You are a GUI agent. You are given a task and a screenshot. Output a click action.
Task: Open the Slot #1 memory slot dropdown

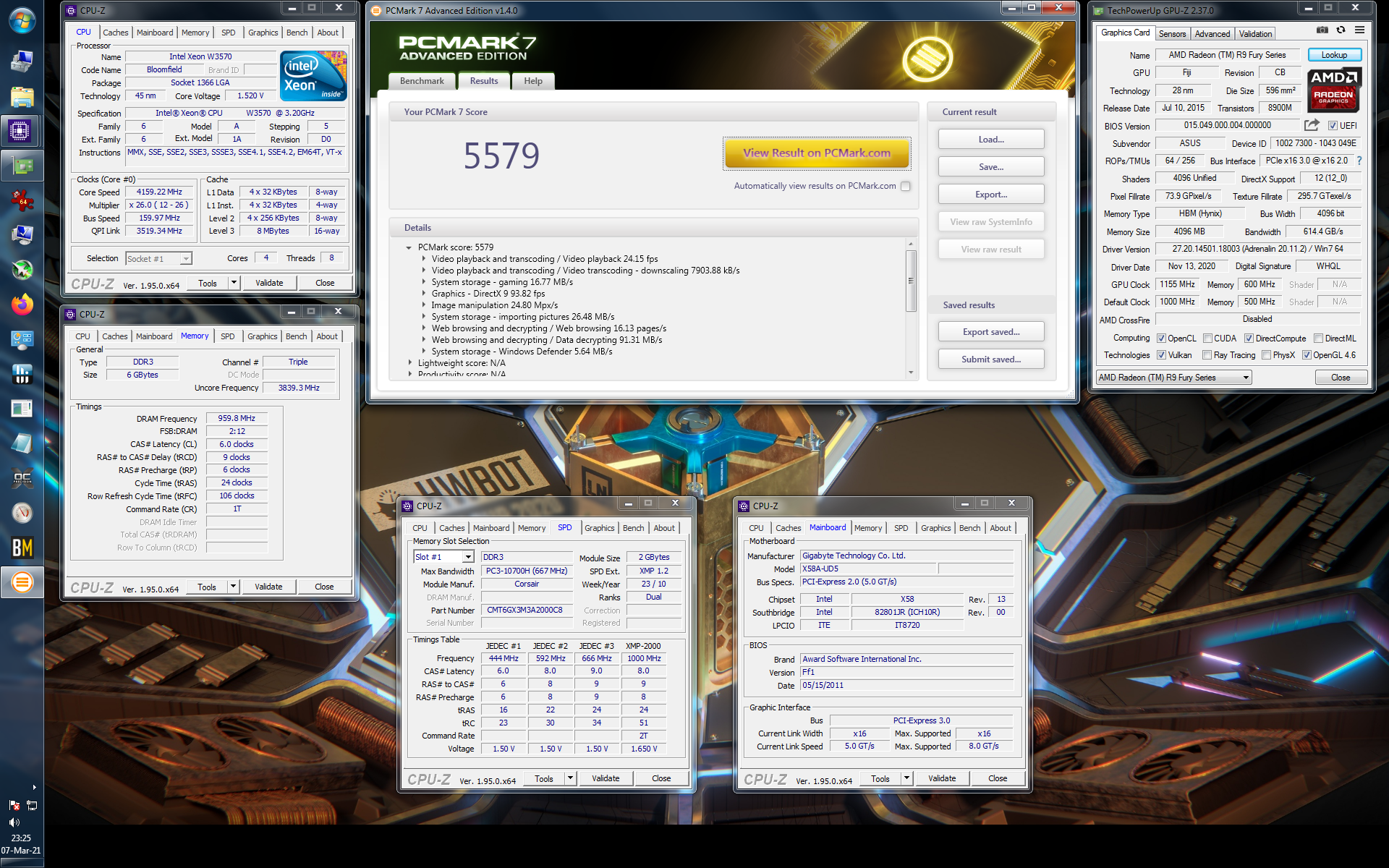(x=468, y=557)
